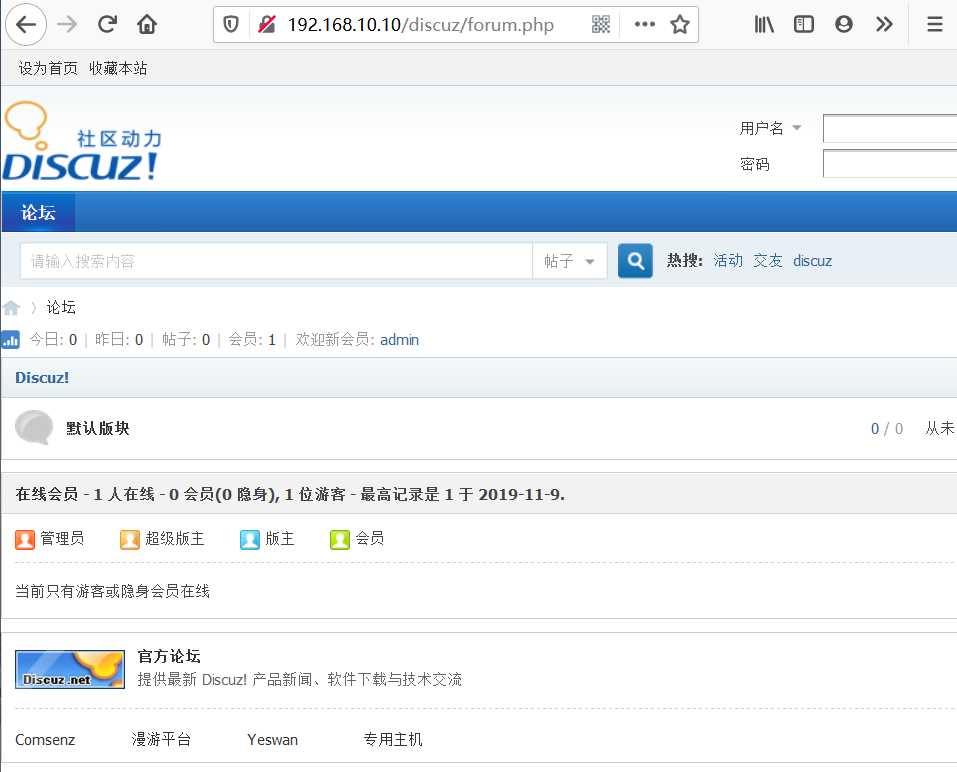Click the discuz hot search link
The width and height of the screenshot is (957, 772).
[x=812, y=261]
